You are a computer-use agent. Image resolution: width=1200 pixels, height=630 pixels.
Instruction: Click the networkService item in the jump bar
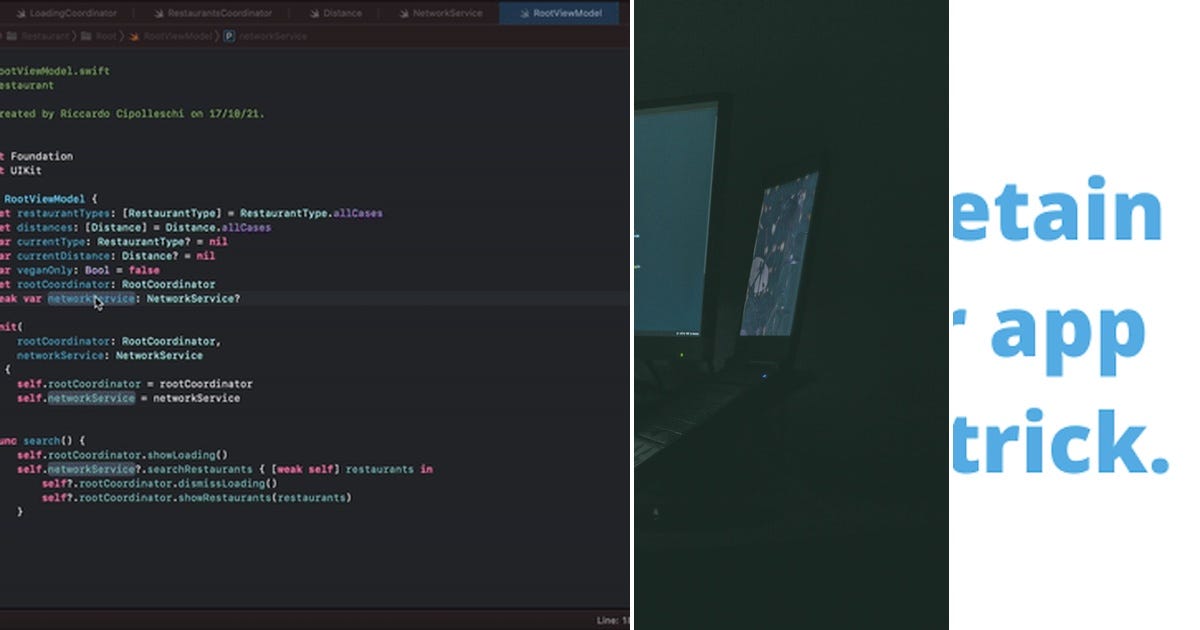click(272, 36)
